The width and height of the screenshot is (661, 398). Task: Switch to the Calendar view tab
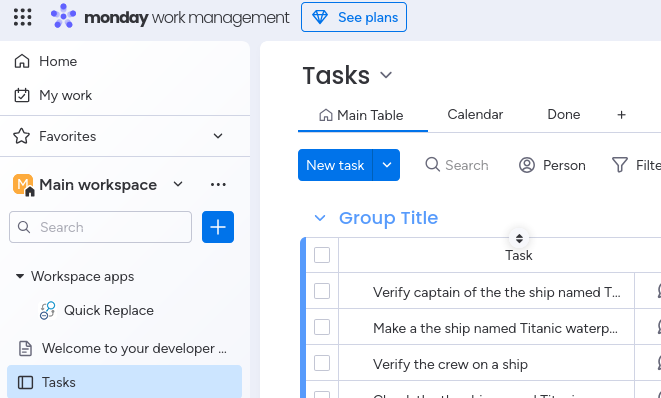tap(475, 115)
